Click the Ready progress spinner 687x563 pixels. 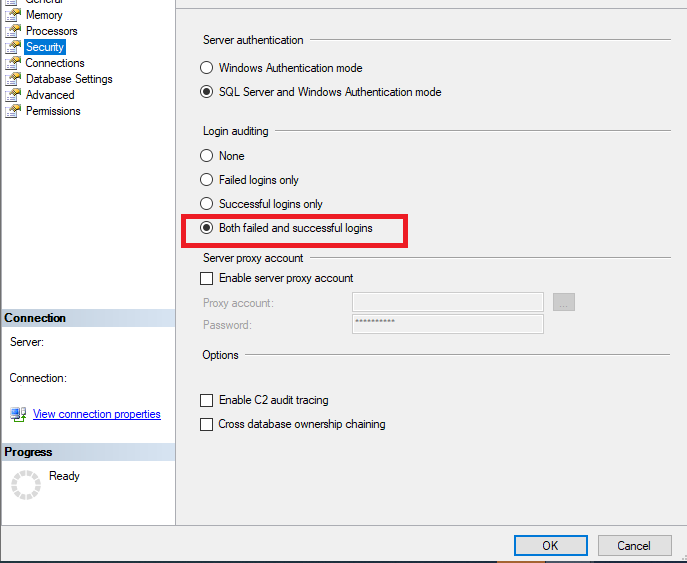(26, 485)
